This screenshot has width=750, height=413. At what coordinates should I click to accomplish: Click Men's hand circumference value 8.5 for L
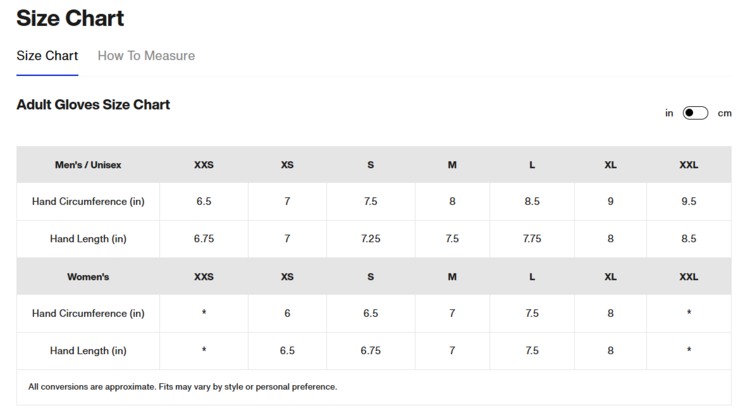click(x=532, y=201)
